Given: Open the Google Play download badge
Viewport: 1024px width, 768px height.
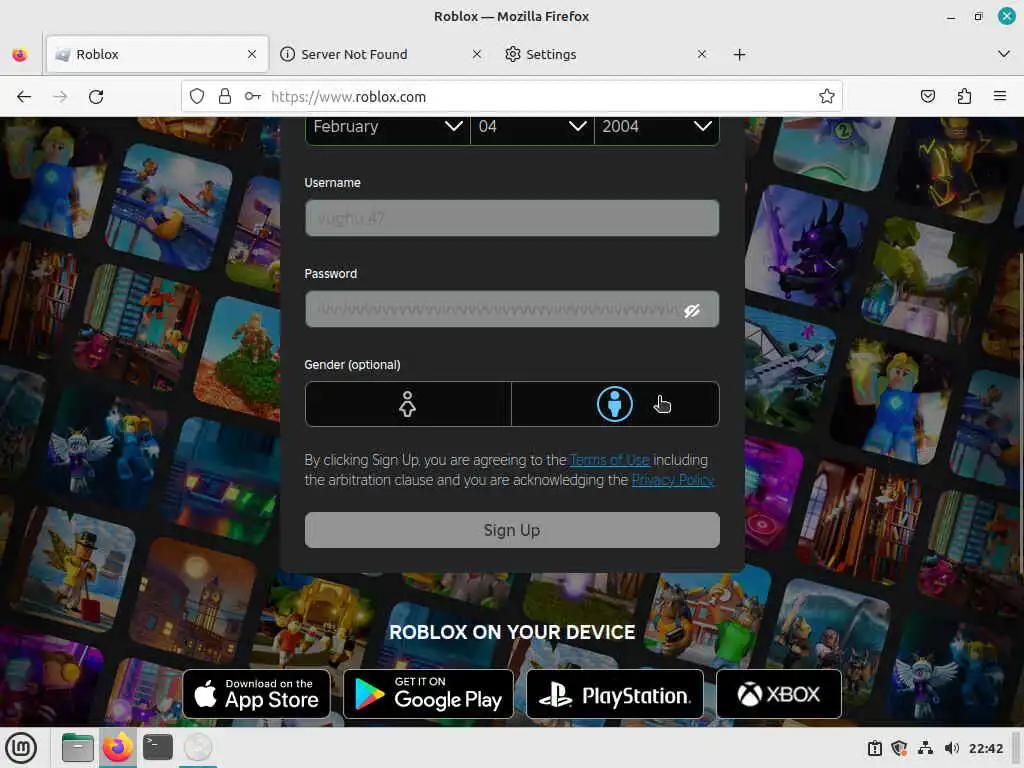Looking at the screenshot, I should pos(428,694).
